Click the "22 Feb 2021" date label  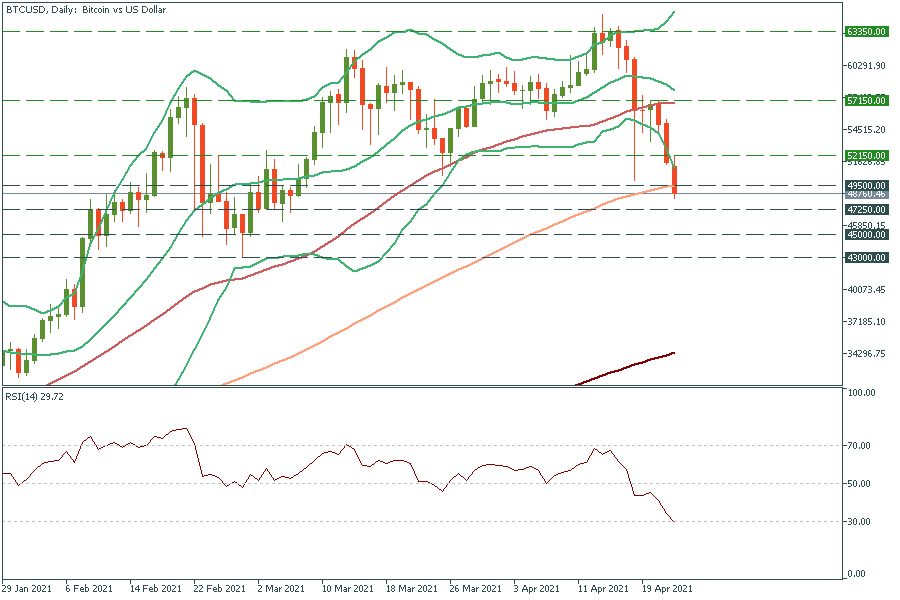219,589
